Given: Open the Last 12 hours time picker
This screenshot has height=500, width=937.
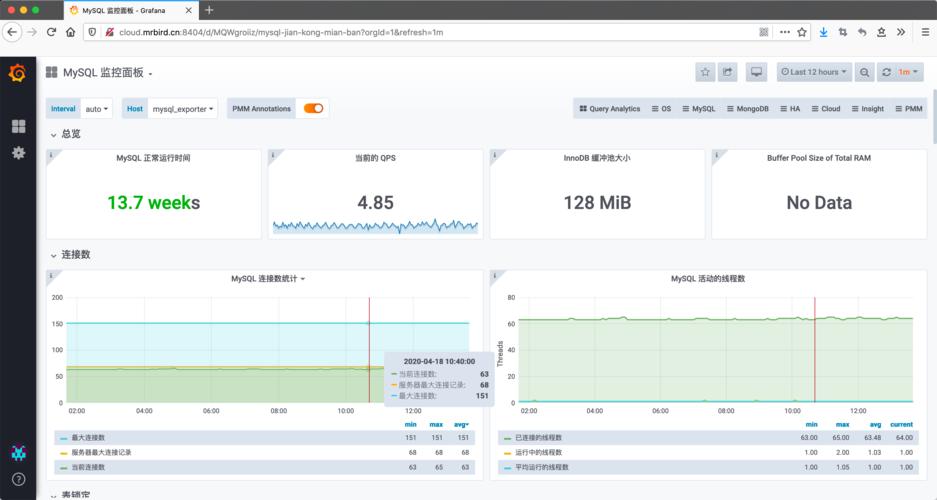Looking at the screenshot, I should [815, 72].
